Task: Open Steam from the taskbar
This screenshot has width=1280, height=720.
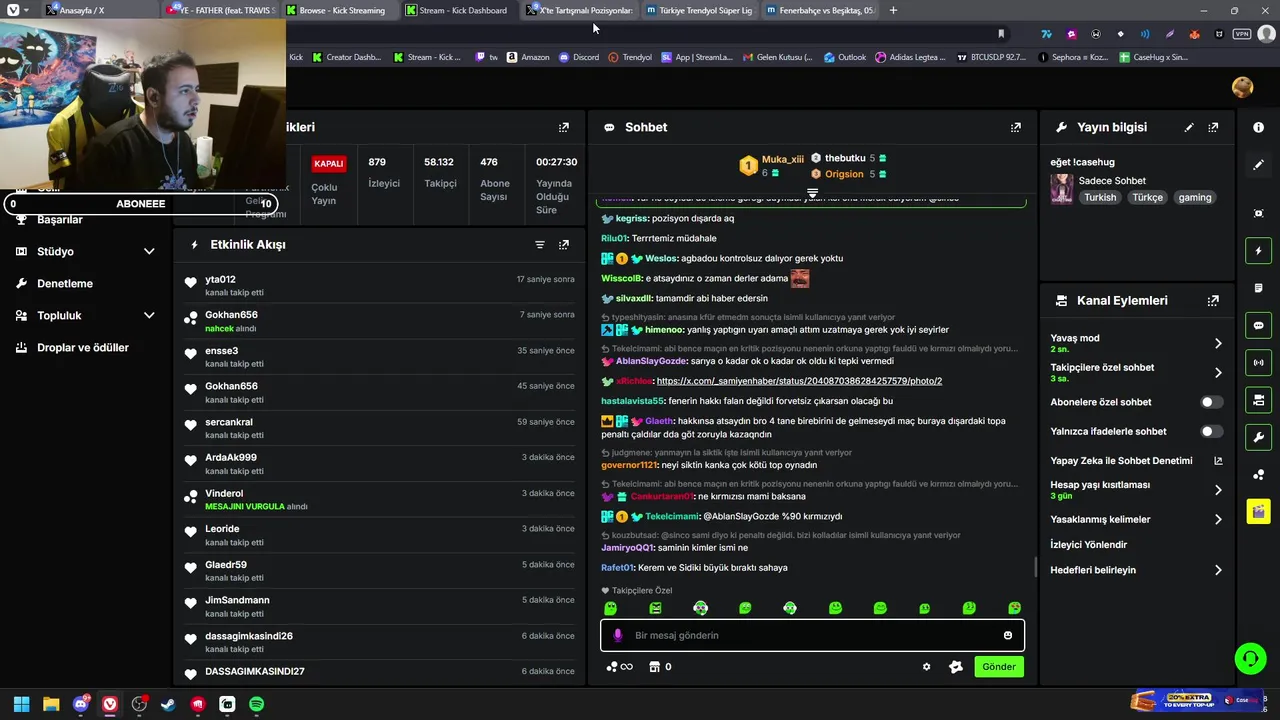Action: 168,704
